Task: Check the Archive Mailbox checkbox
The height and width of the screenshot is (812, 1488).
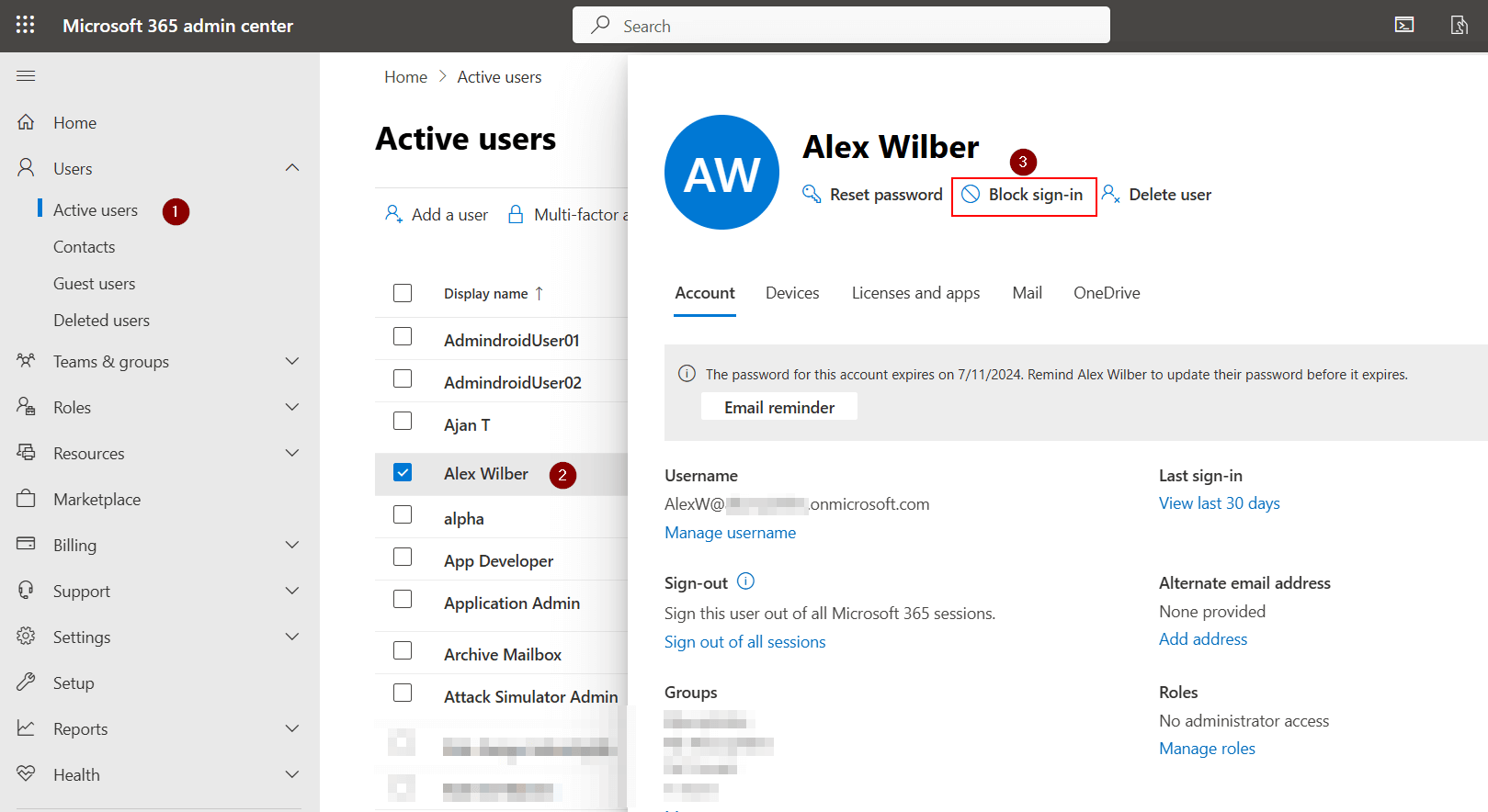Action: (x=403, y=650)
